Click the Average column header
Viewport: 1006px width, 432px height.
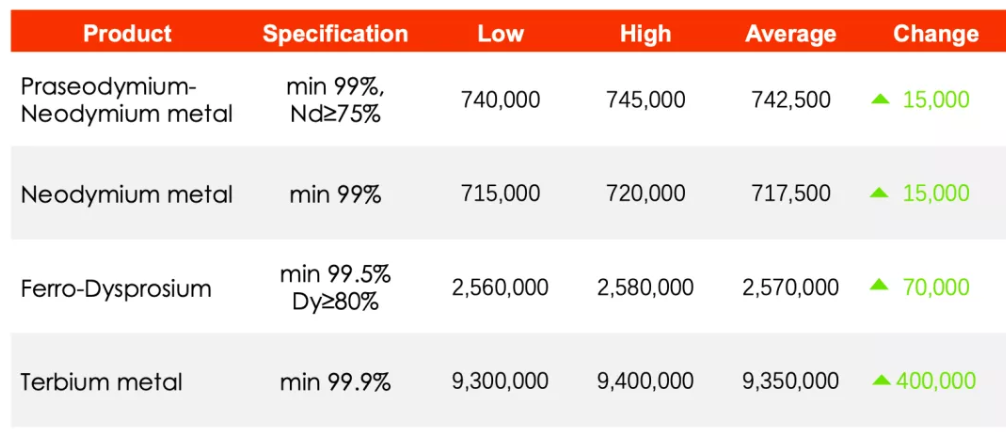tap(790, 34)
